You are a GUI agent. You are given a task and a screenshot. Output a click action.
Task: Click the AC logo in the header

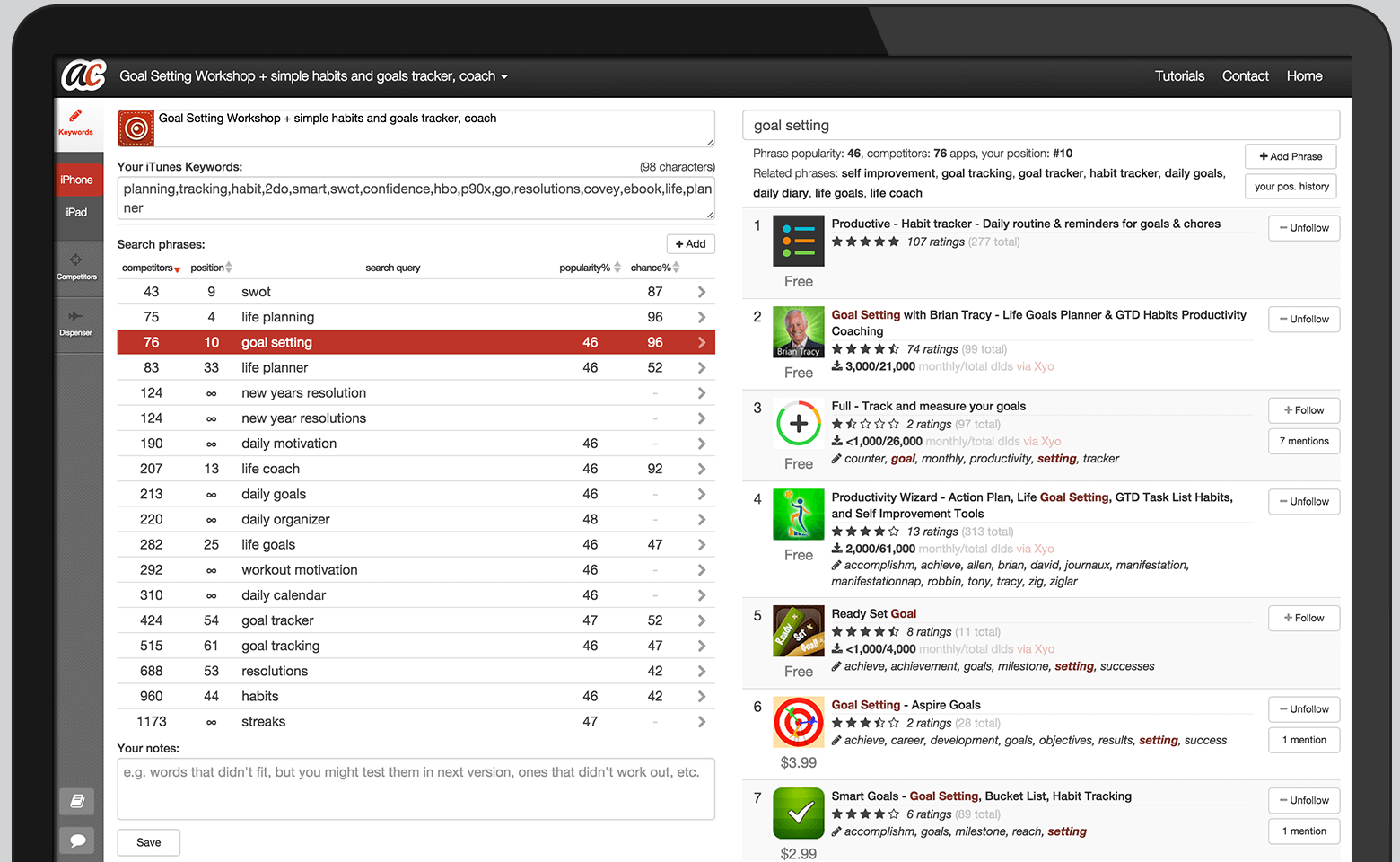point(83,75)
